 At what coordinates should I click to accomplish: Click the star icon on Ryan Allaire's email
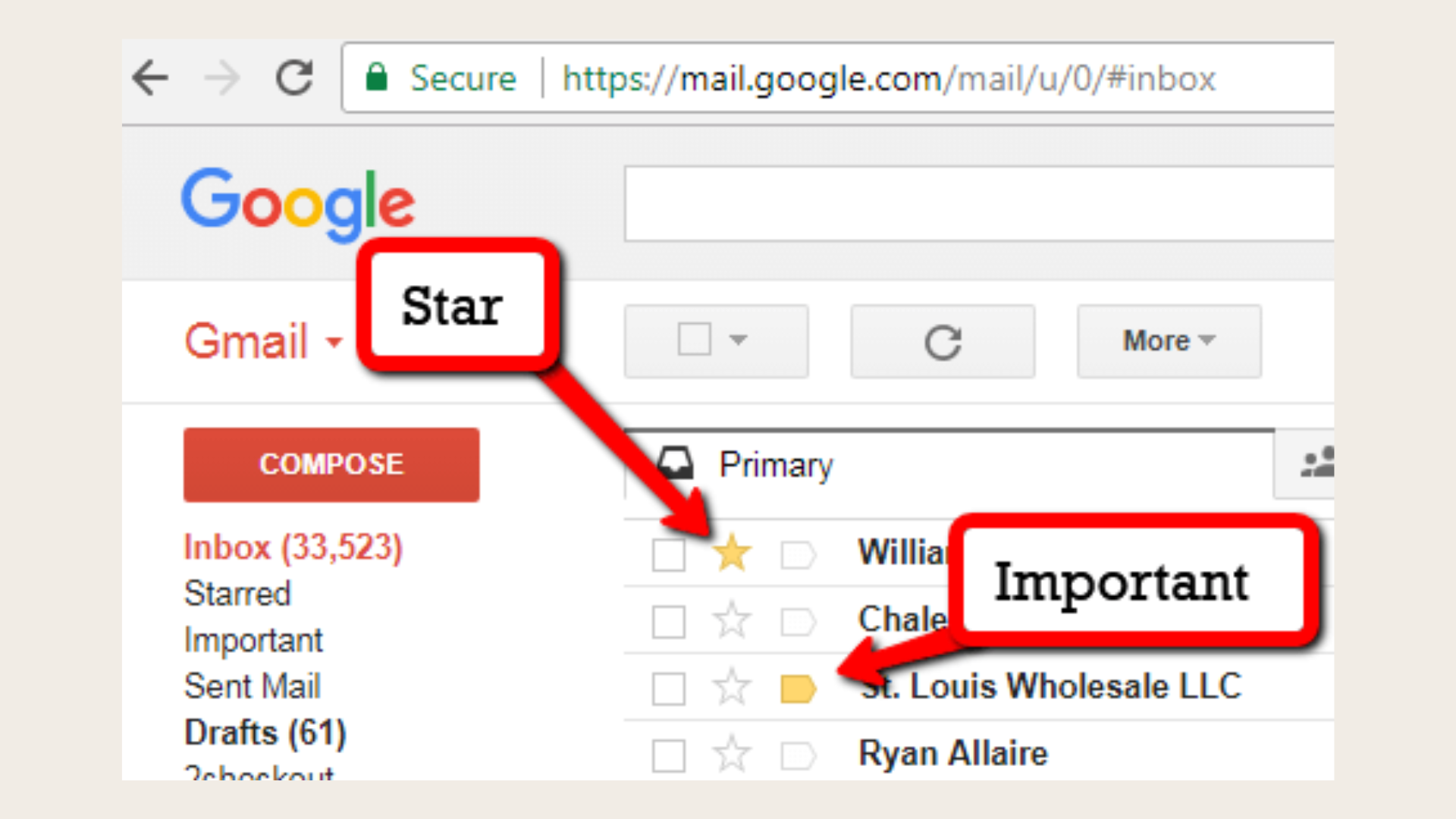click(732, 752)
